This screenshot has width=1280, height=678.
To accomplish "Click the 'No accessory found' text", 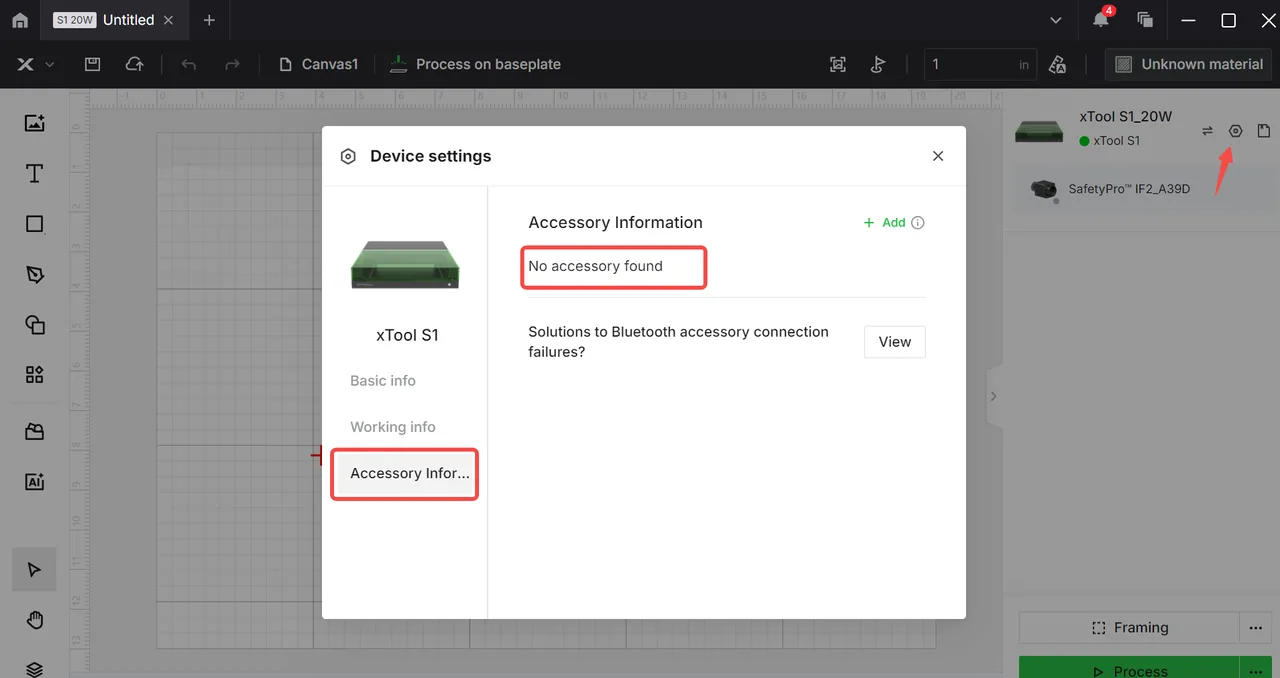I will tap(596, 266).
